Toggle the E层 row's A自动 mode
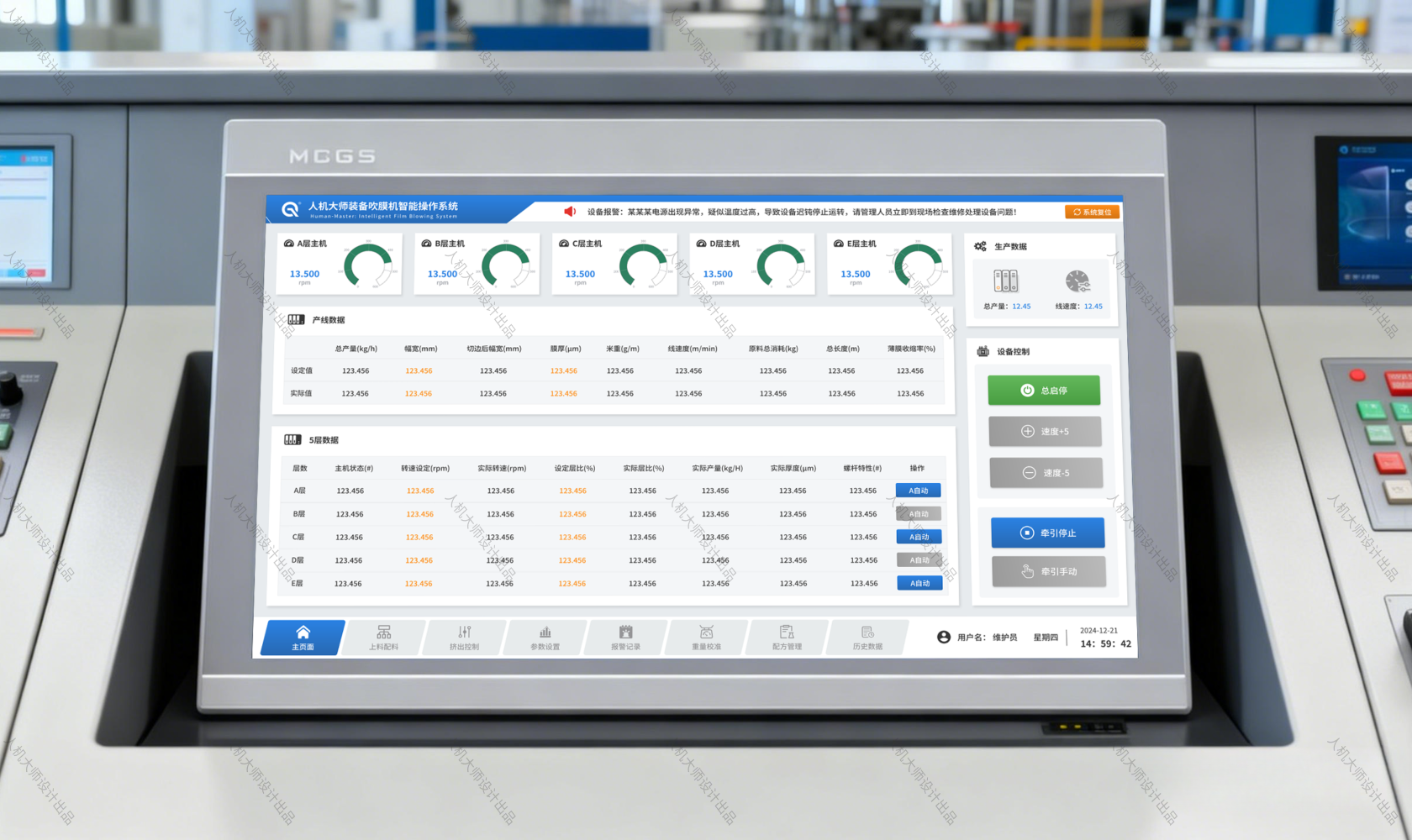The width and height of the screenshot is (1412, 840). [x=919, y=583]
